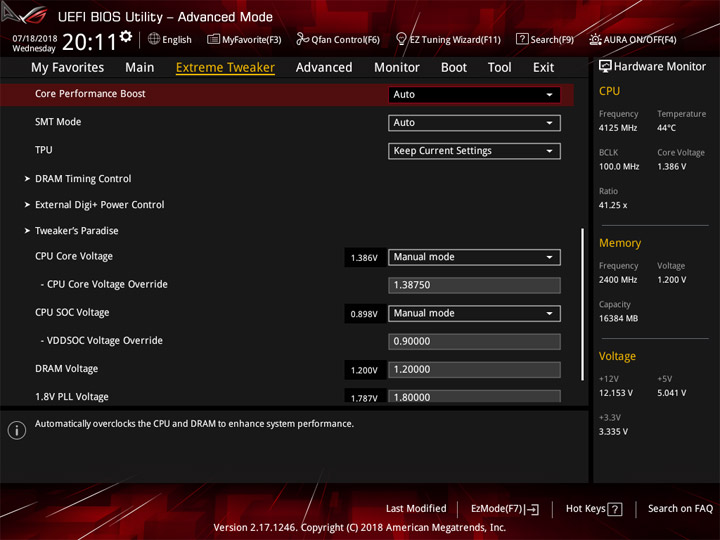
Task: Click the VDDSOC Voltage Override field
Action: click(474, 342)
